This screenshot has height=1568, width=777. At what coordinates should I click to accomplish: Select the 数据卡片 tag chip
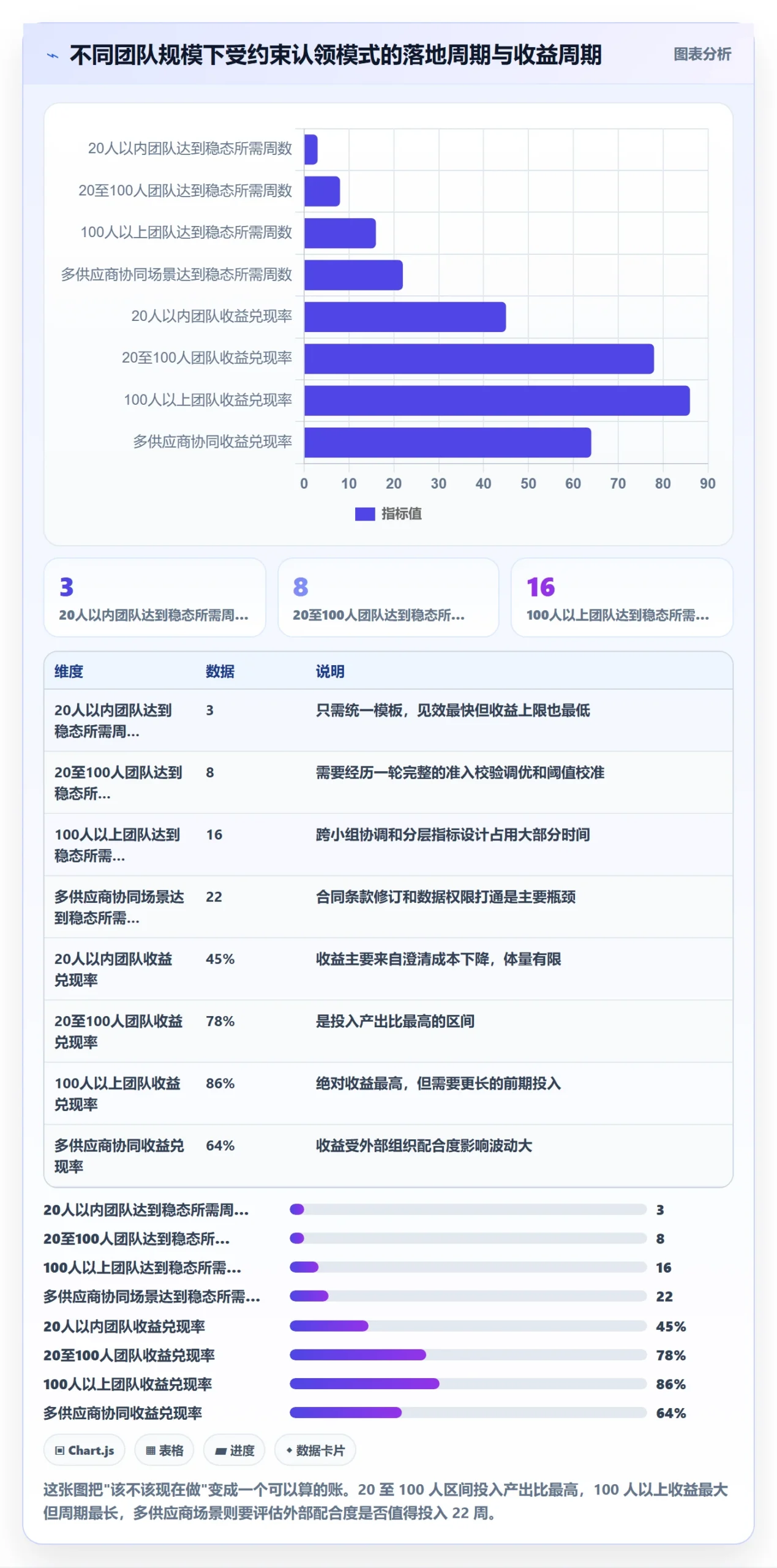pos(315,1450)
